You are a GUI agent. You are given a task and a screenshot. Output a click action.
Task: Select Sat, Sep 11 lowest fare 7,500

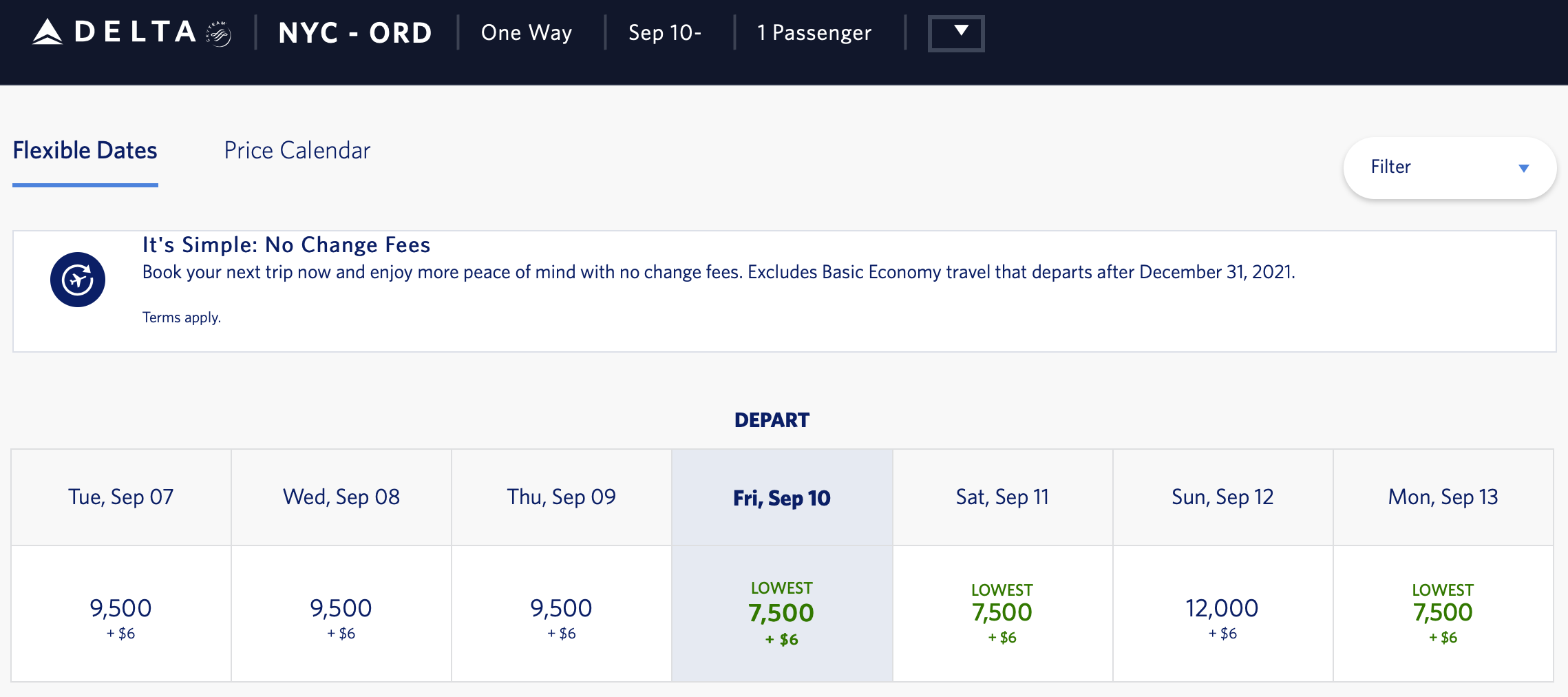pos(1002,614)
